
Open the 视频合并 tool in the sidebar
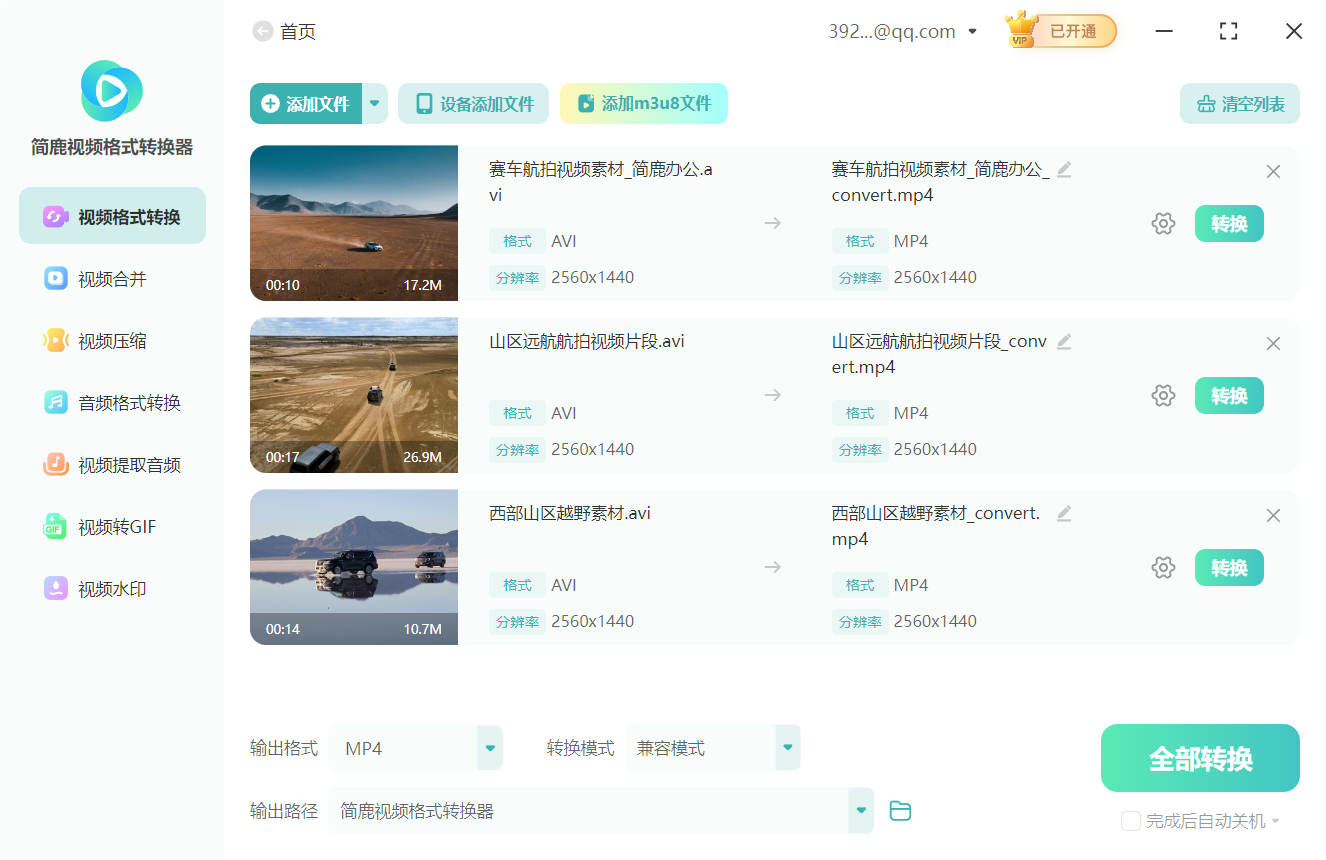pos(96,278)
